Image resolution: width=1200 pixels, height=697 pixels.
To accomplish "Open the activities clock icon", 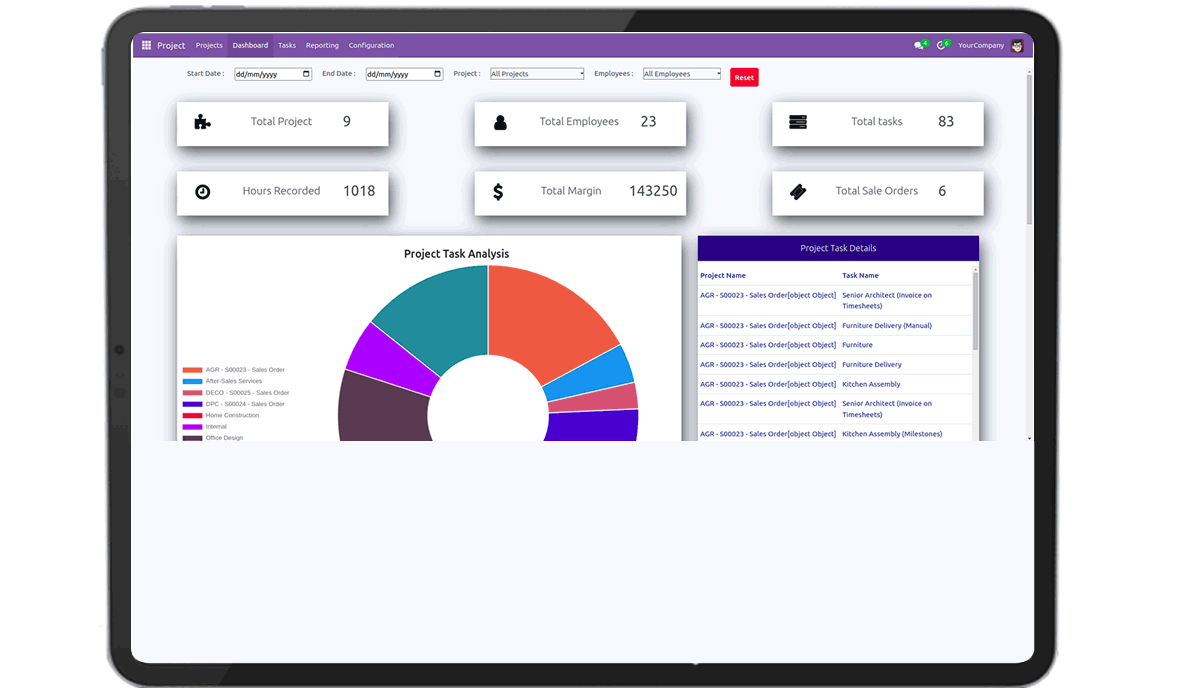I will 941,45.
